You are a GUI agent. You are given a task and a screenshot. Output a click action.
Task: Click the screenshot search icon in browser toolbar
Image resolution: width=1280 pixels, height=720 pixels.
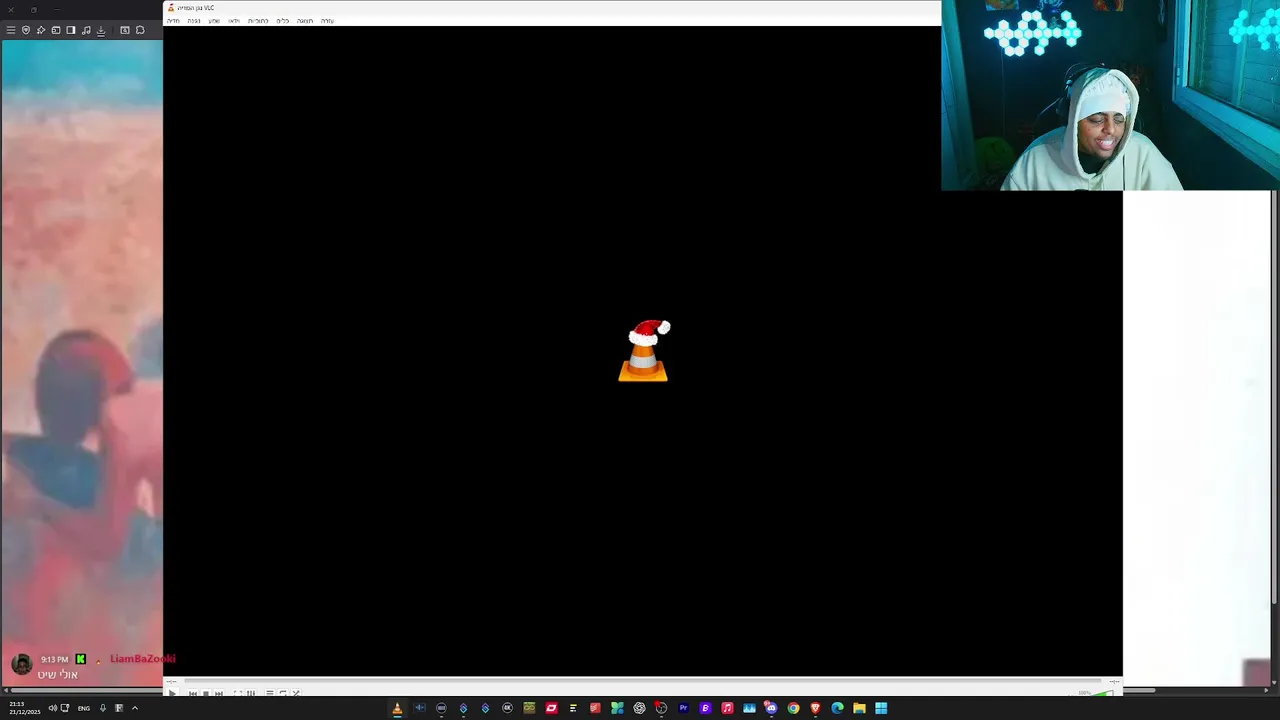pyautogui.click(x=125, y=30)
